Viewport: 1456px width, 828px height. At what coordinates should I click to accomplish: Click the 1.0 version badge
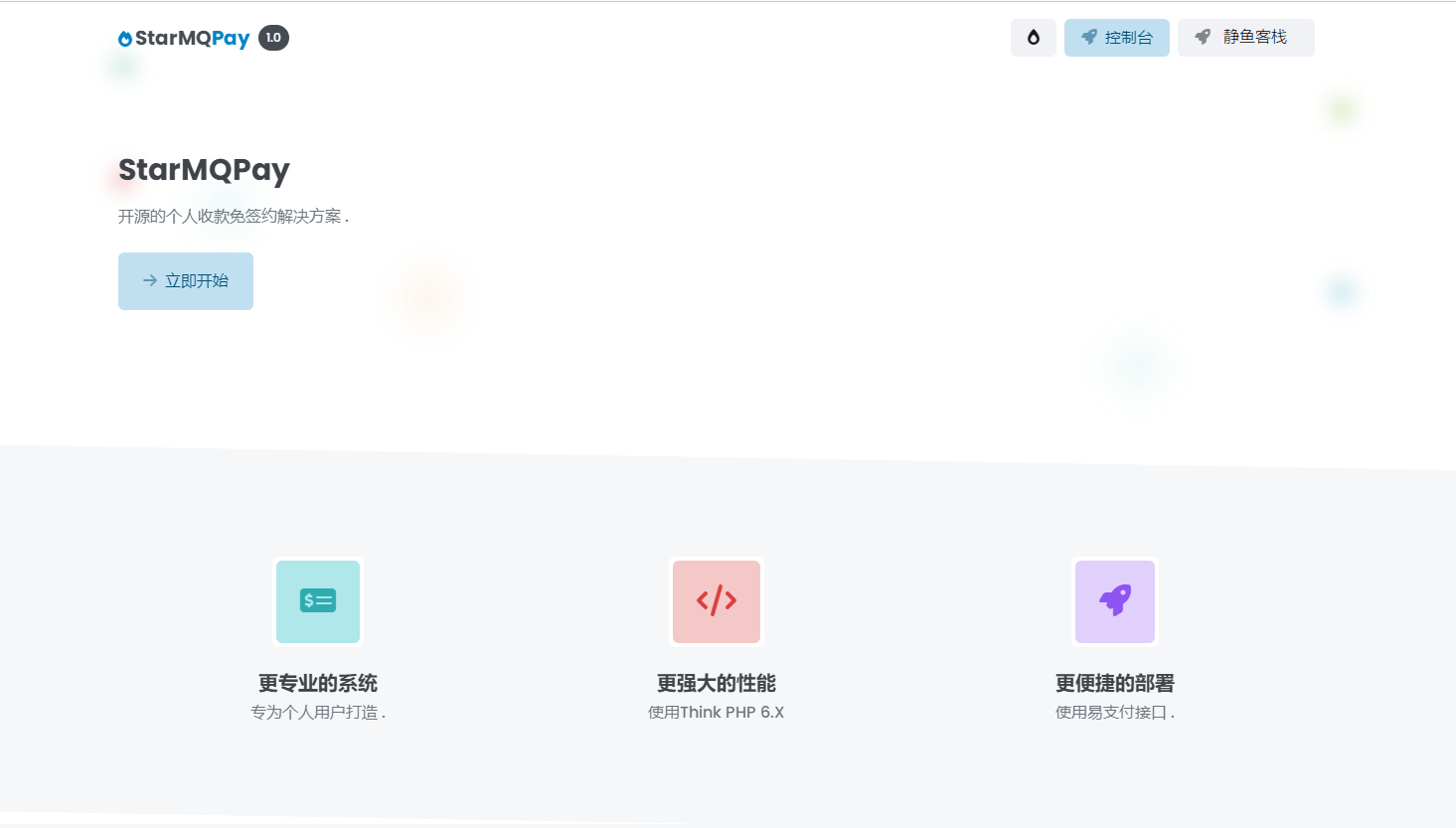coord(273,38)
